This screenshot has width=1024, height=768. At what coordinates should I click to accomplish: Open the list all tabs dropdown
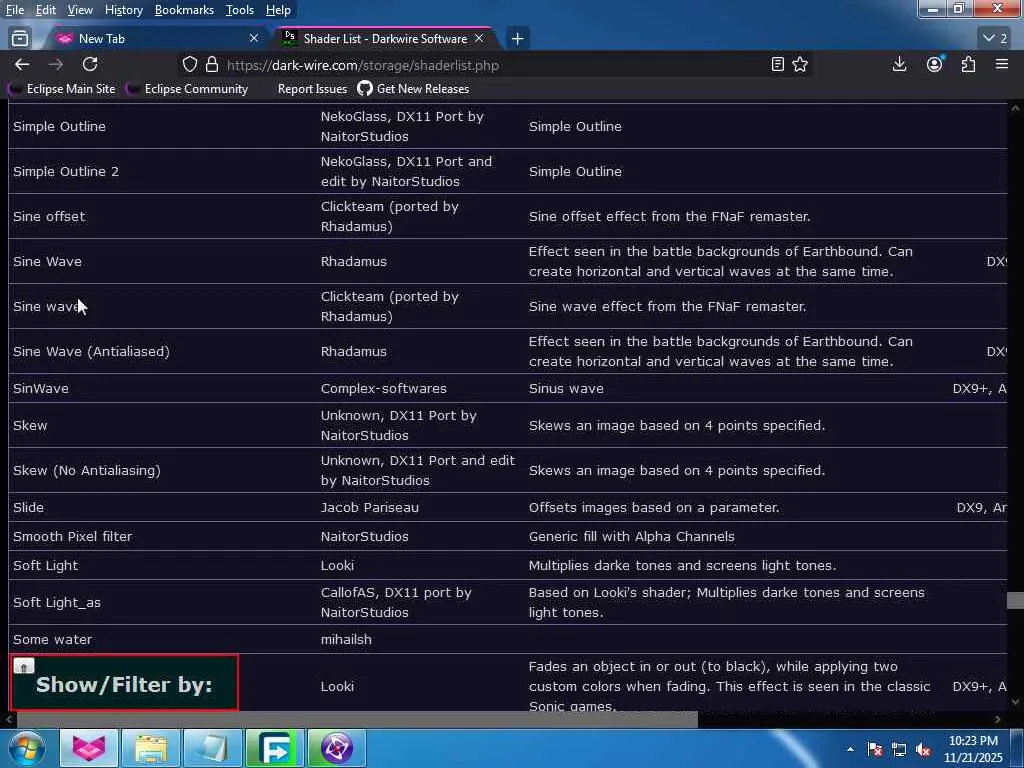[995, 39]
